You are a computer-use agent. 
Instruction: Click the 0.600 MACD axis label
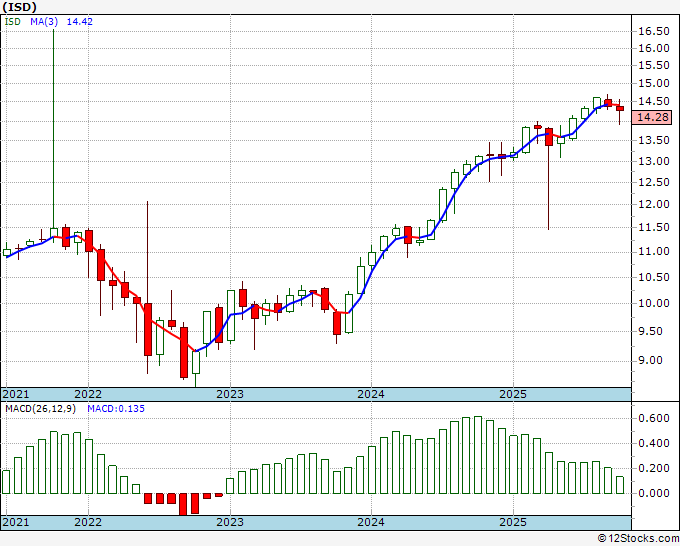point(654,418)
